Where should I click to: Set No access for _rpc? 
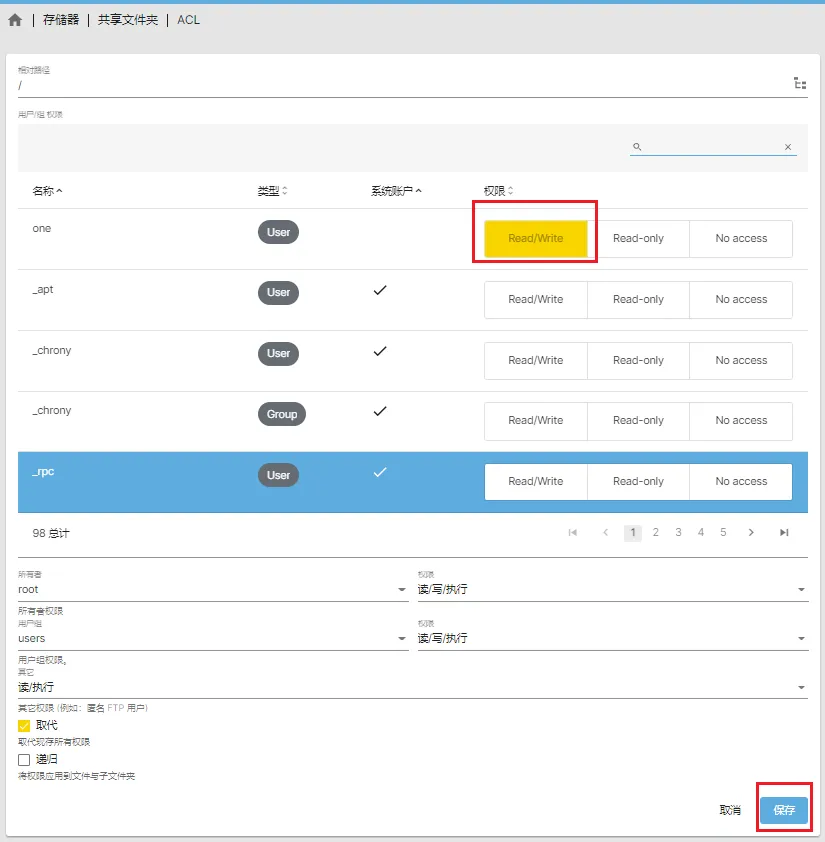(741, 482)
